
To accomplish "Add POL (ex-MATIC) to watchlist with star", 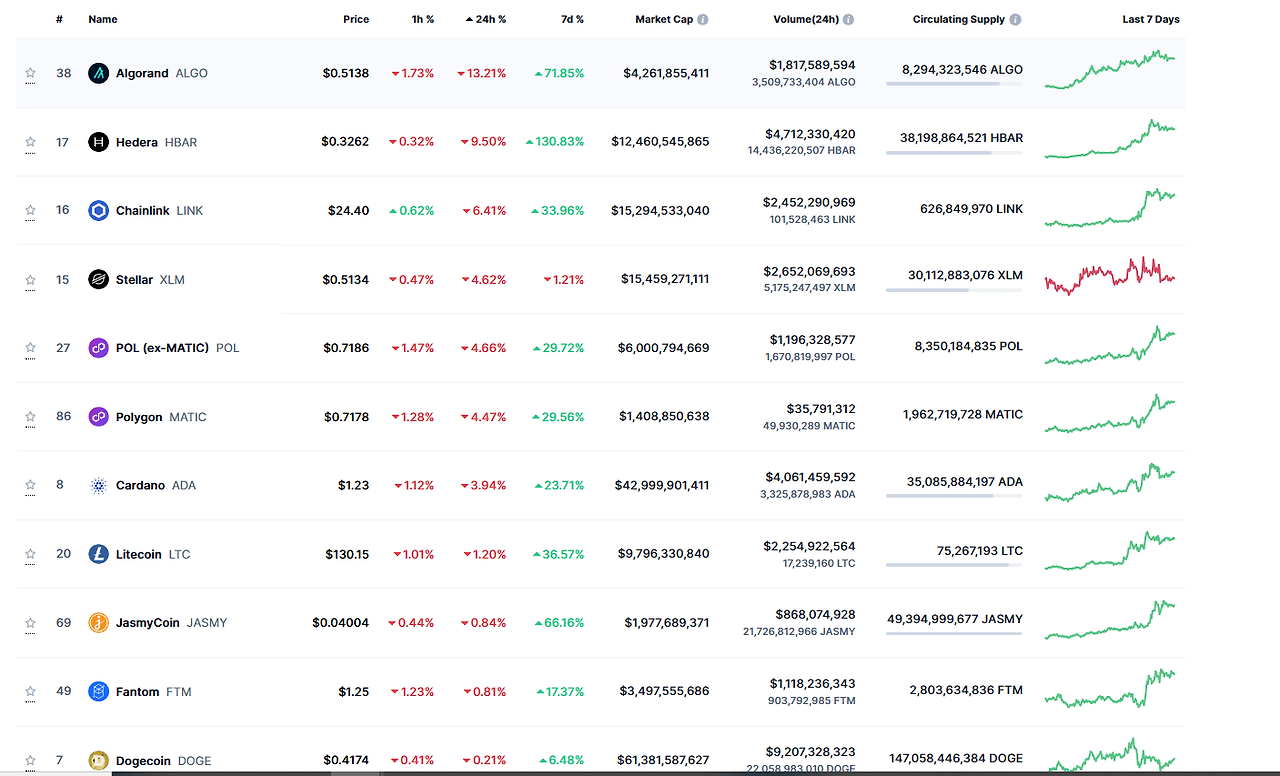I will pos(30,348).
